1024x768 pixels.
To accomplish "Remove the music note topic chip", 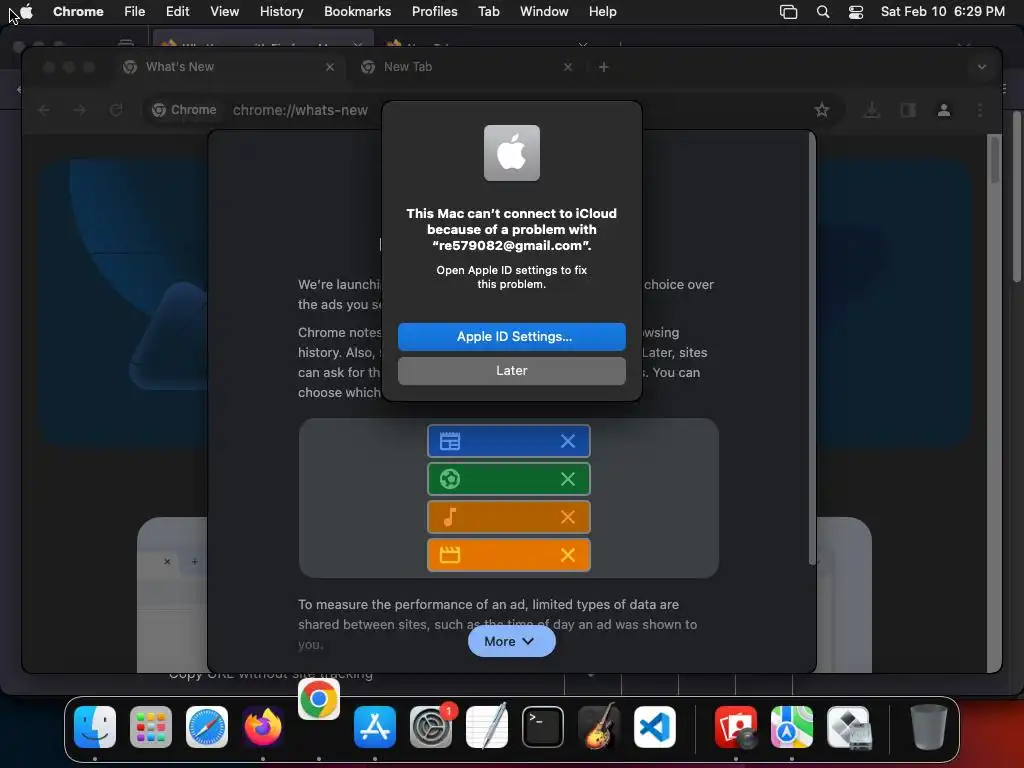I will click(x=568, y=517).
